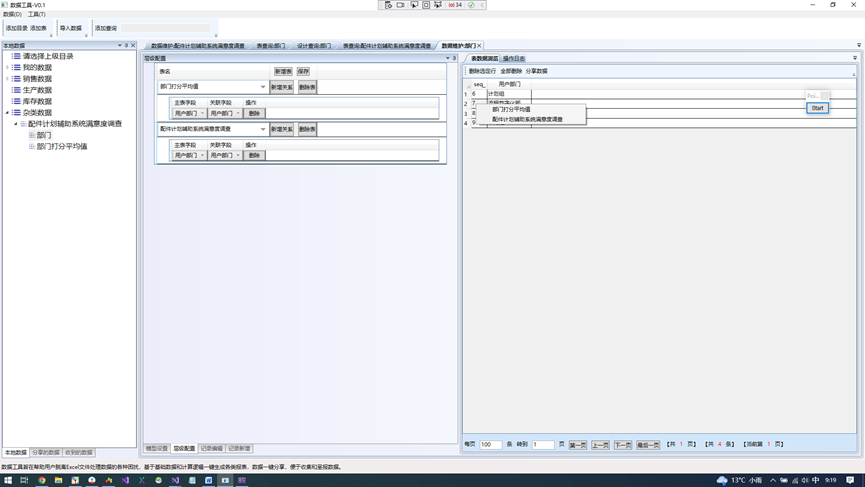Image resolution: width=865 pixels, height=487 pixels.
Task: Click the Start button
Action: (817, 108)
